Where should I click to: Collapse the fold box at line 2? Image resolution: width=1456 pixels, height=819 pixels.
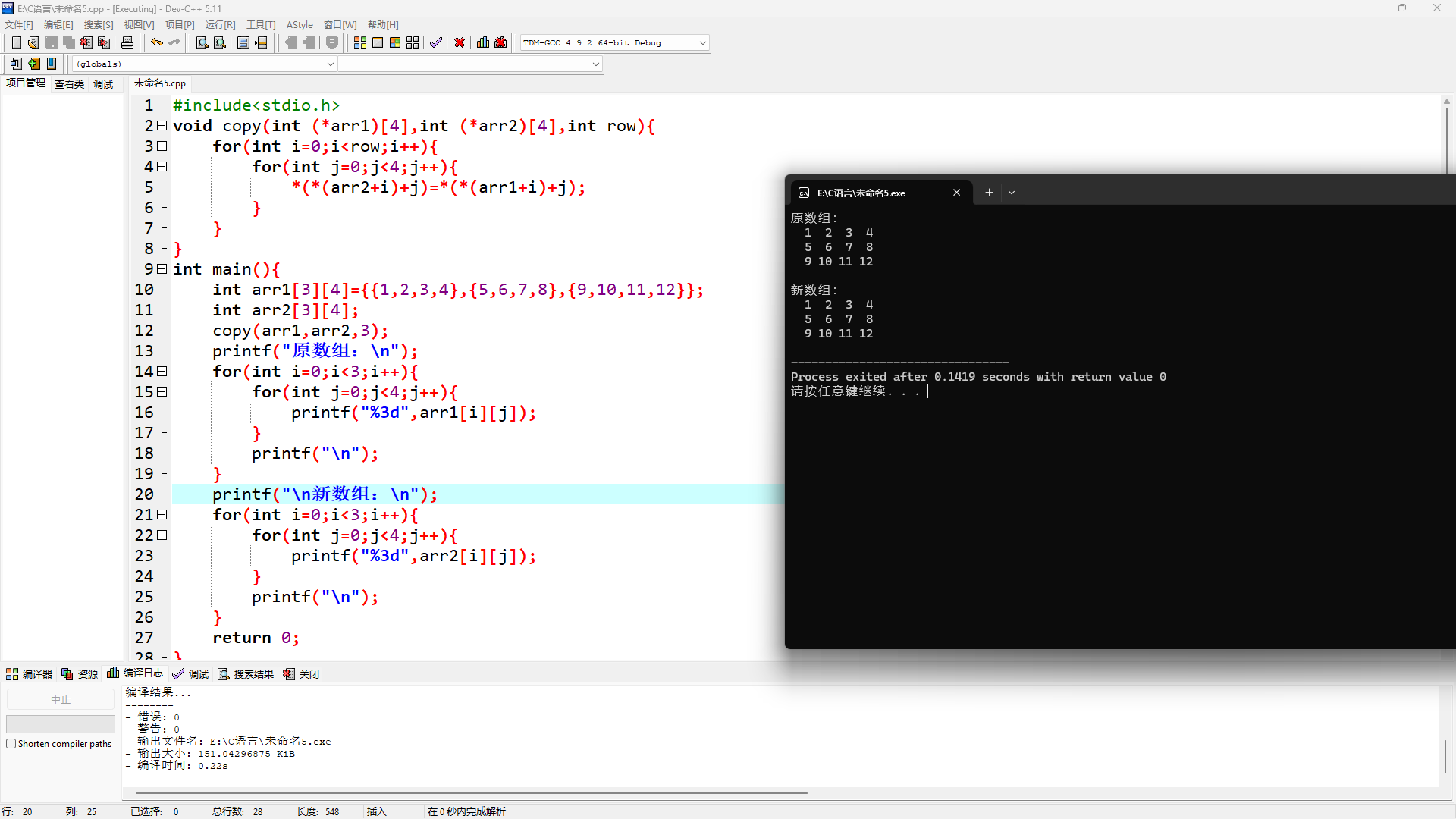[x=162, y=126]
